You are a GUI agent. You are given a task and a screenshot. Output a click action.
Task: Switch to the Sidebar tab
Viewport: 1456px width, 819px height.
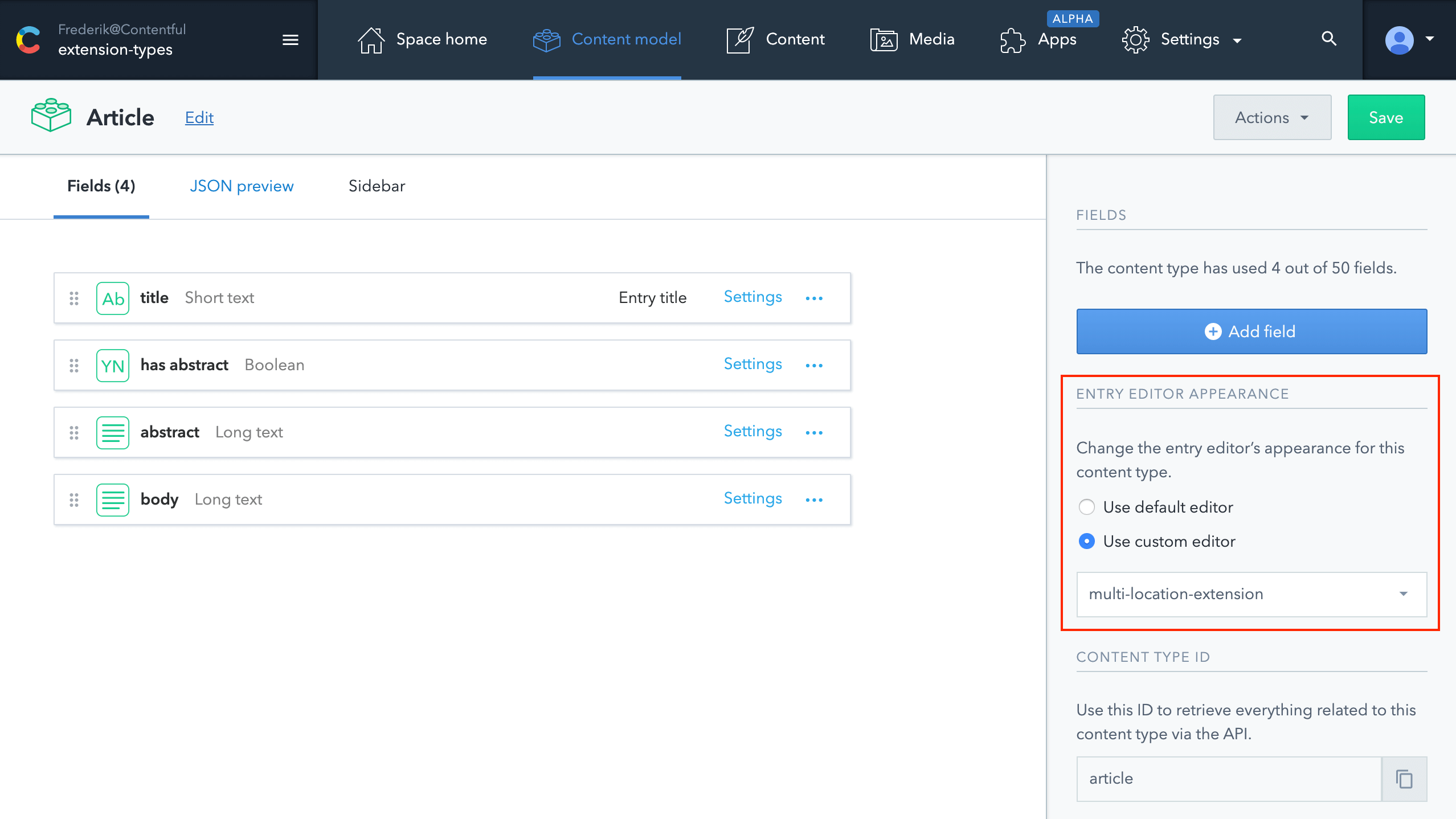pyautogui.click(x=376, y=186)
